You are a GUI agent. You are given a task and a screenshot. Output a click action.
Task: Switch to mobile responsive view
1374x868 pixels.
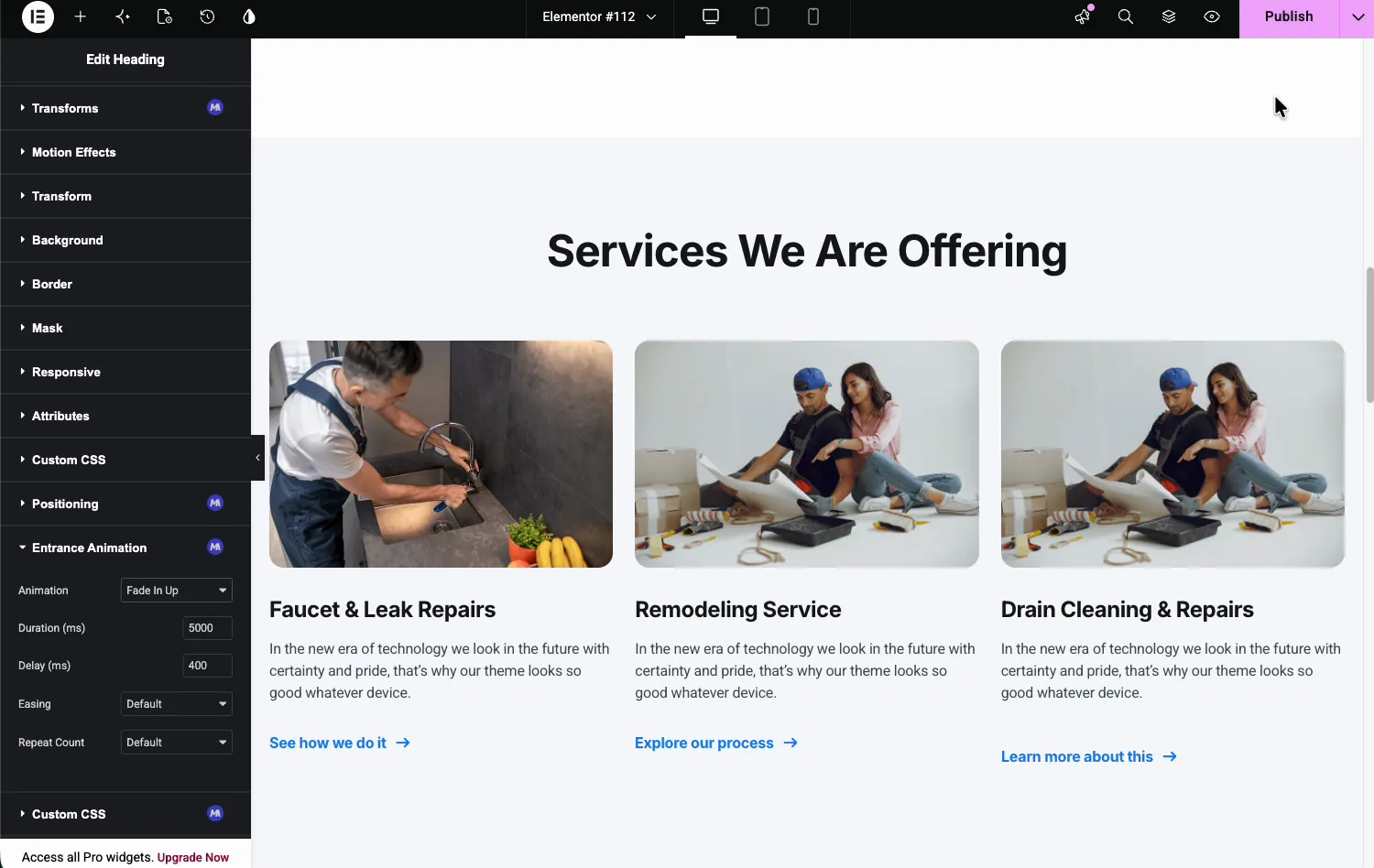tap(812, 16)
